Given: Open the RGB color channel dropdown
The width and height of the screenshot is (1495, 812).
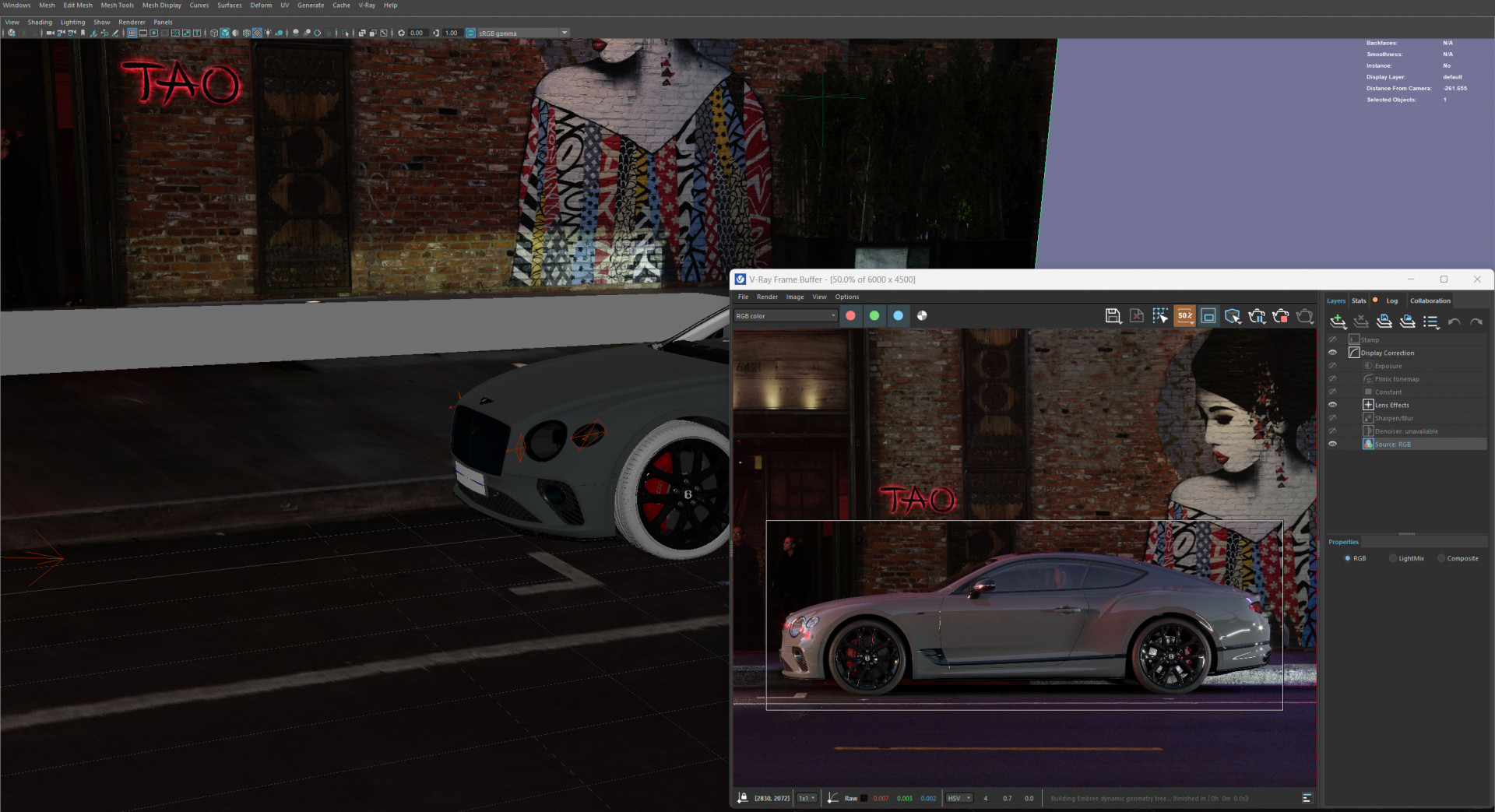Looking at the screenshot, I should [785, 316].
